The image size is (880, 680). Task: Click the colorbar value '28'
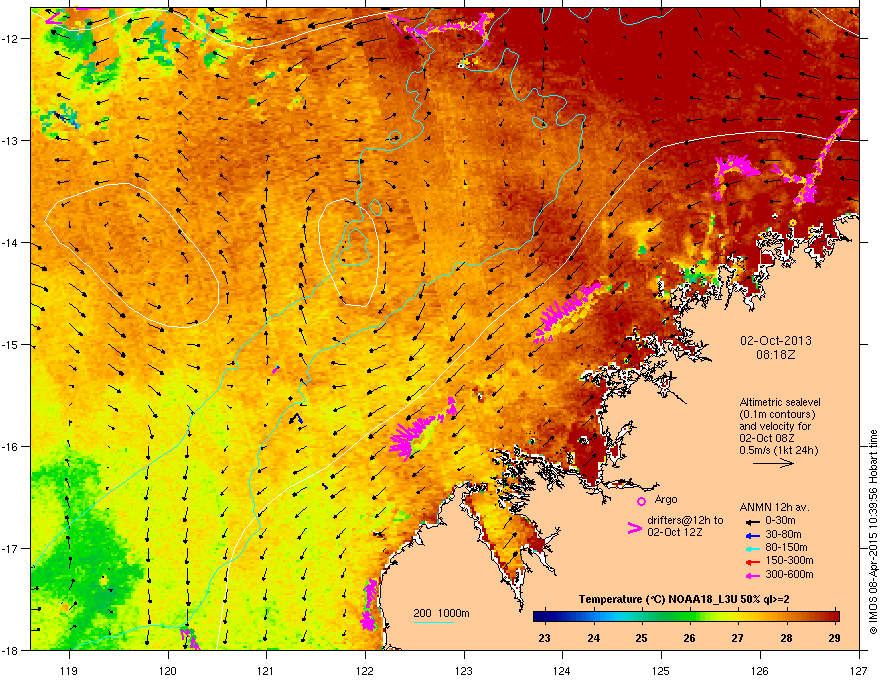tap(786, 638)
